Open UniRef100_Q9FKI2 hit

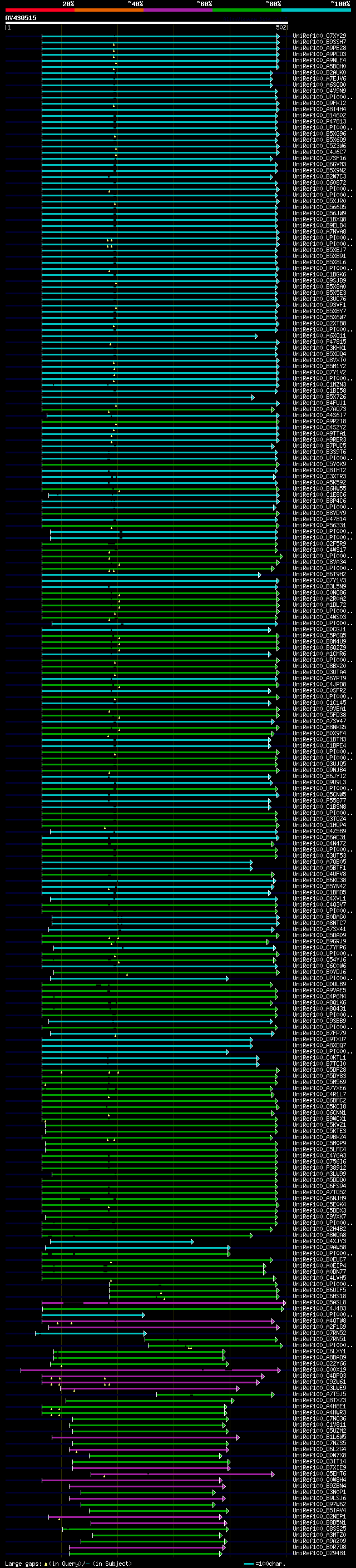pos(319,103)
